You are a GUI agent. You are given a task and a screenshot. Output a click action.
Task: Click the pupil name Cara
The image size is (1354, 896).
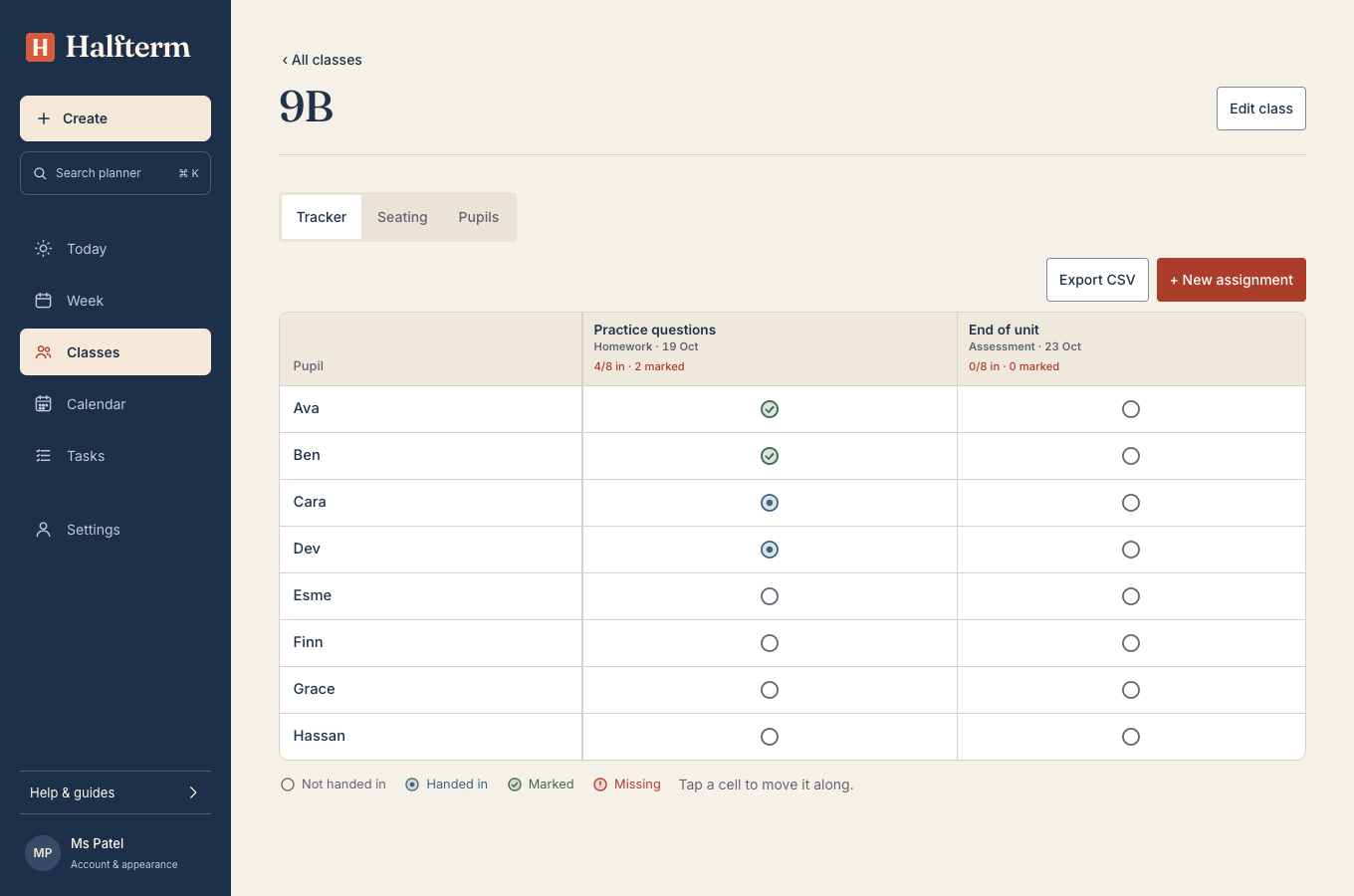(310, 502)
